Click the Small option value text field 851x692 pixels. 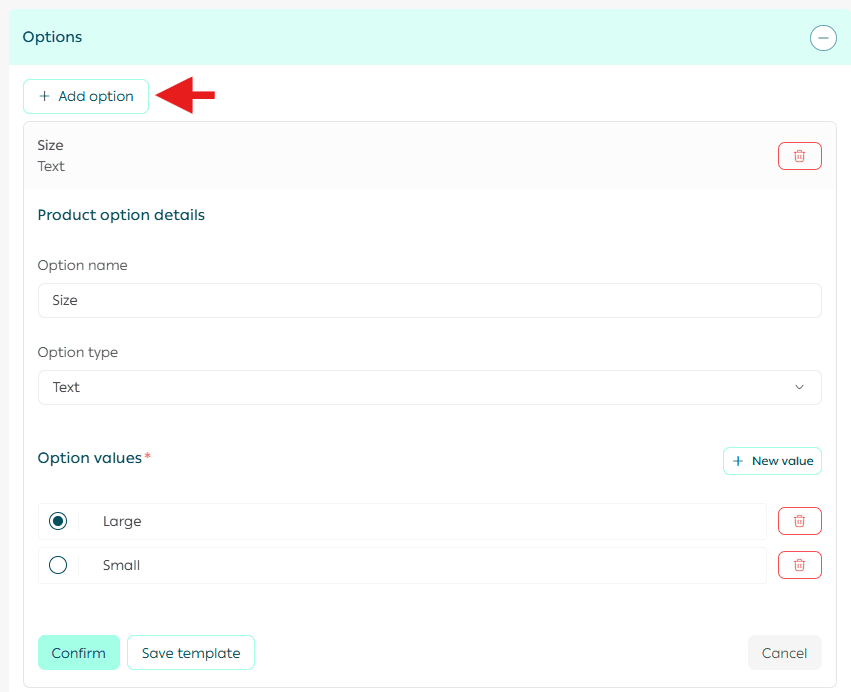tap(430, 565)
